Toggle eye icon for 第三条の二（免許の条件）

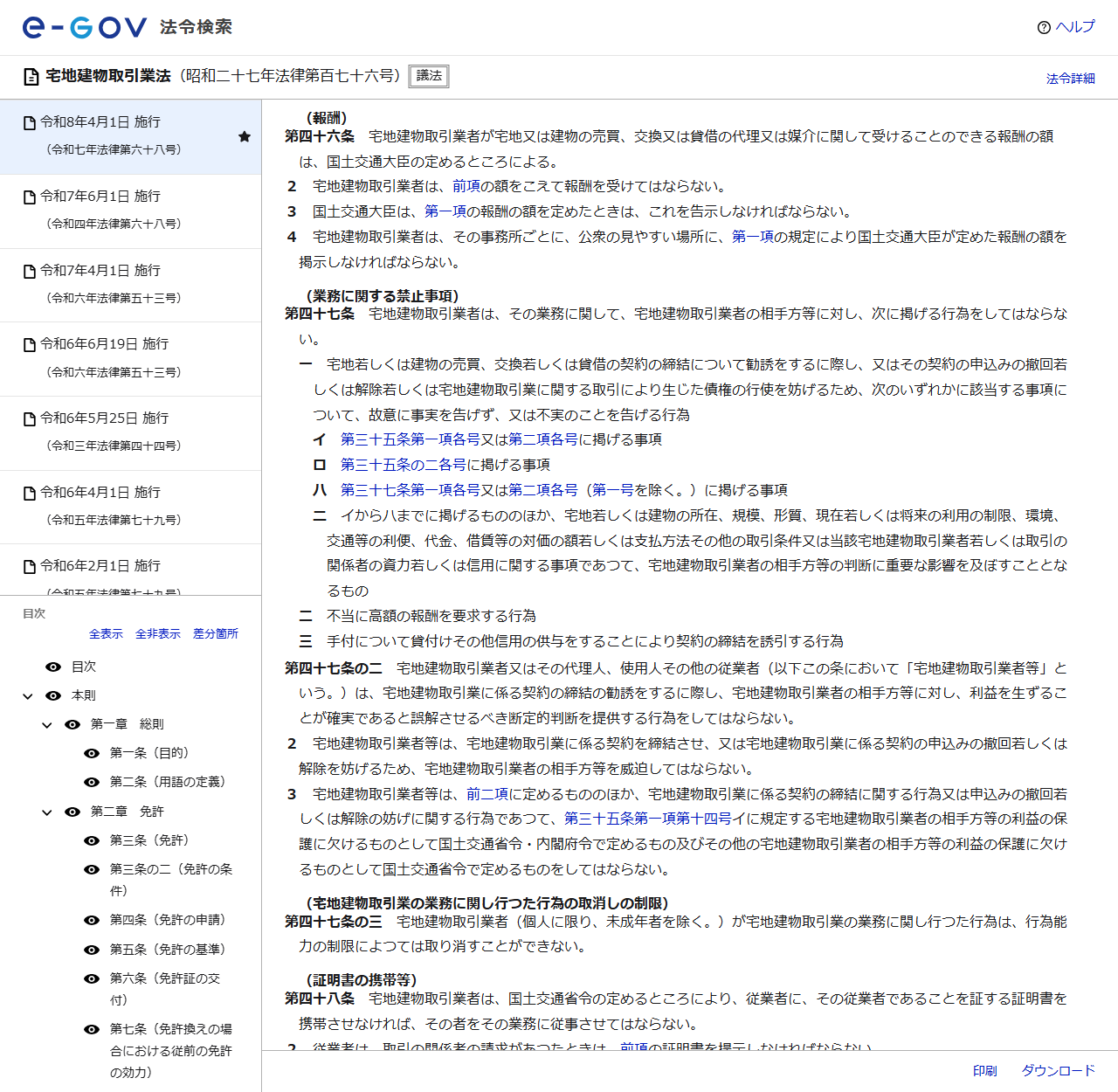tap(92, 869)
